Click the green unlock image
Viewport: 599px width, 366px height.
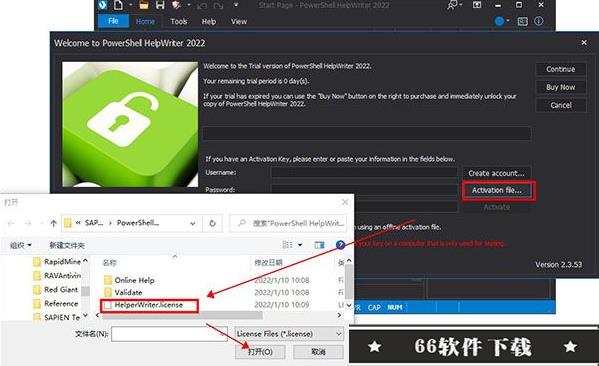pos(130,124)
